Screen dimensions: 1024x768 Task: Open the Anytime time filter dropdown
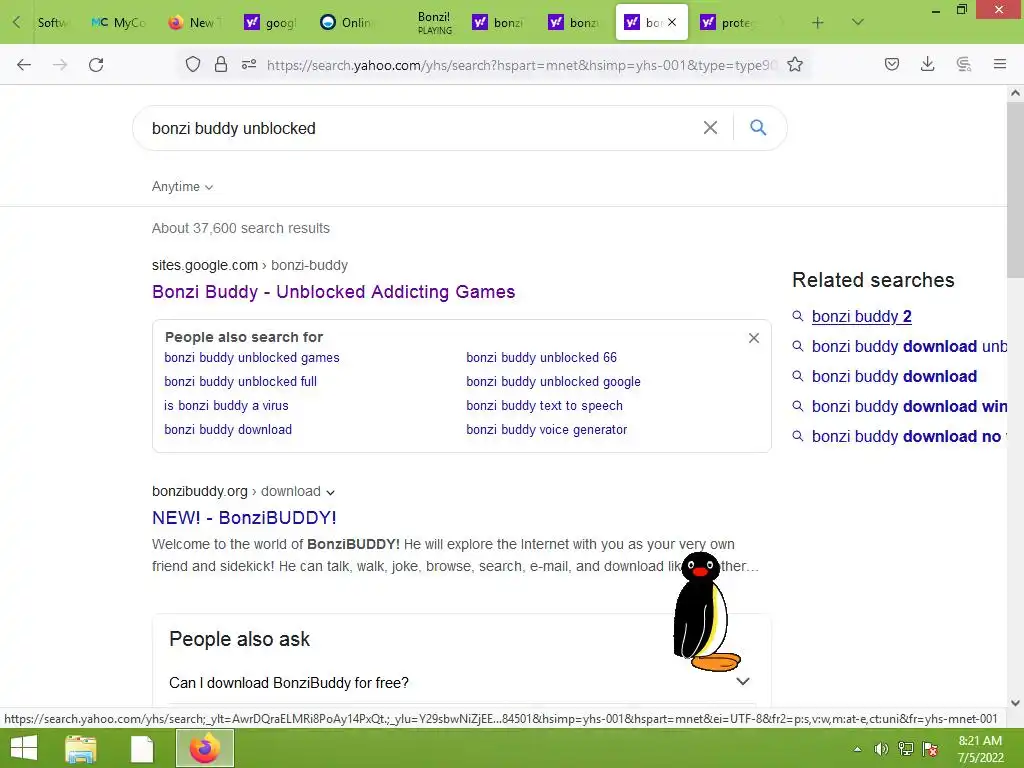coord(182,187)
